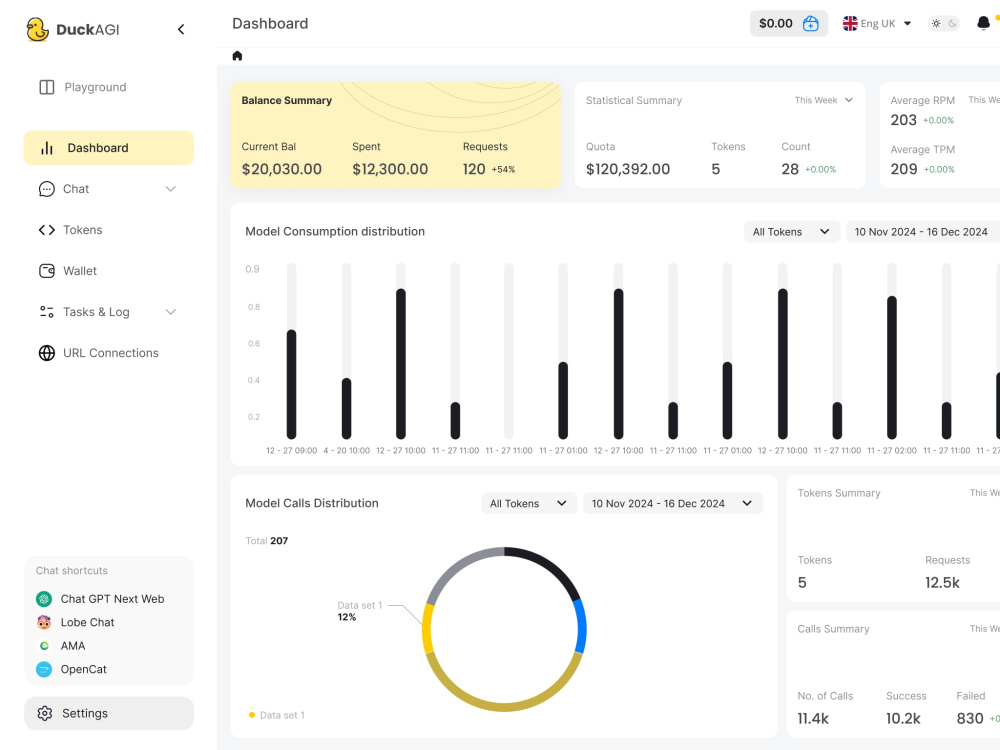Open Model Calls Distribution date range dropdown

click(x=673, y=503)
